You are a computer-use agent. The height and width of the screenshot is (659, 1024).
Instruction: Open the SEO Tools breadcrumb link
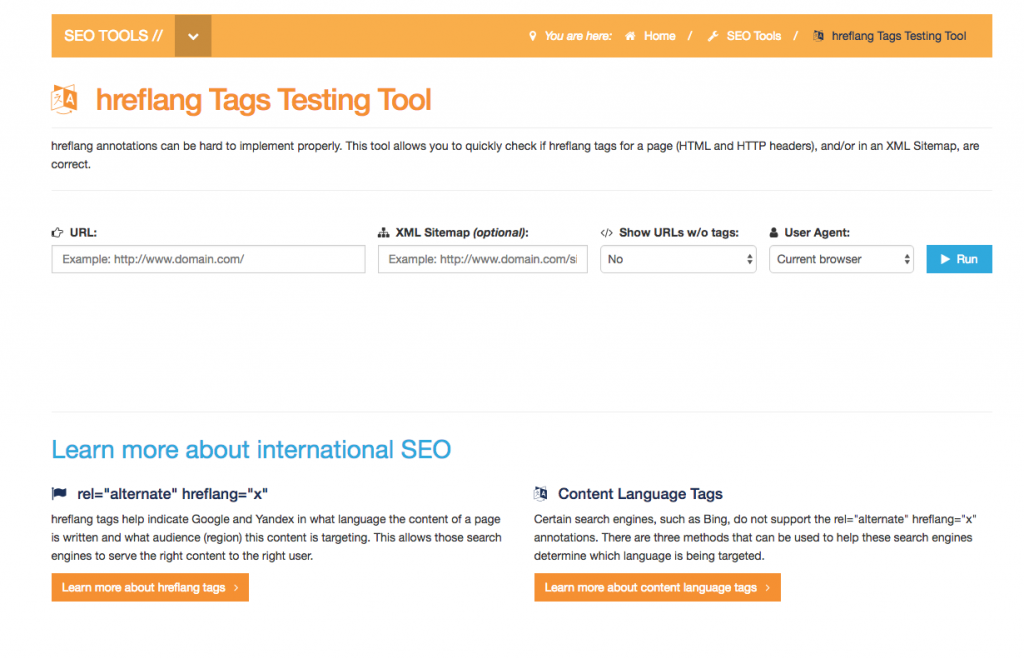coord(753,35)
